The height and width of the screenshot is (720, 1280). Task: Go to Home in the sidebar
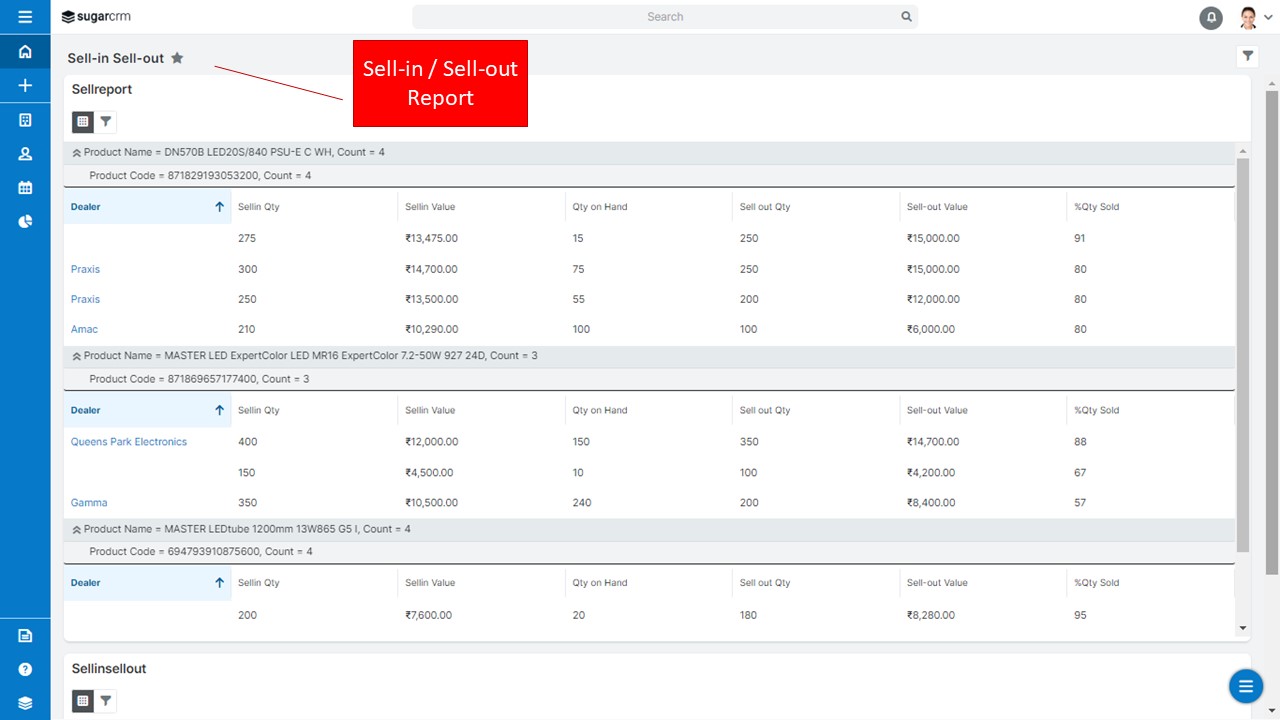(25, 52)
